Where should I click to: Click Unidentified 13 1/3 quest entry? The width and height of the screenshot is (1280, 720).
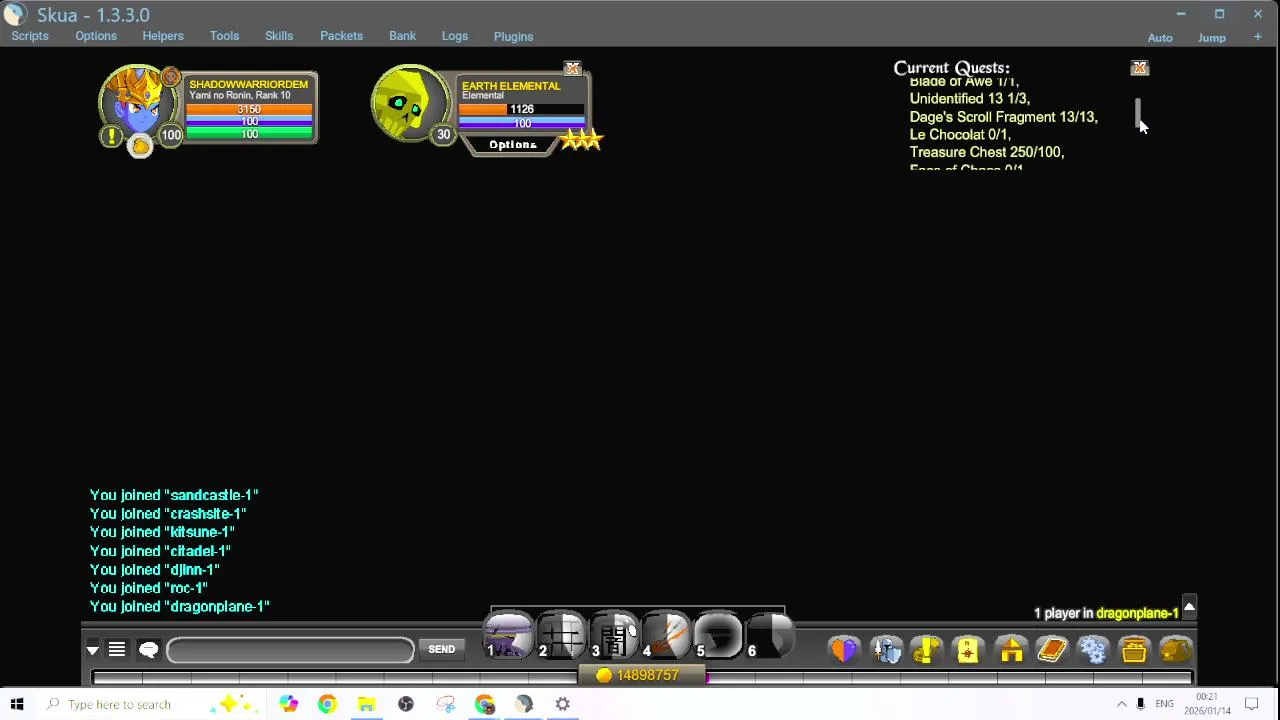click(x=969, y=99)
